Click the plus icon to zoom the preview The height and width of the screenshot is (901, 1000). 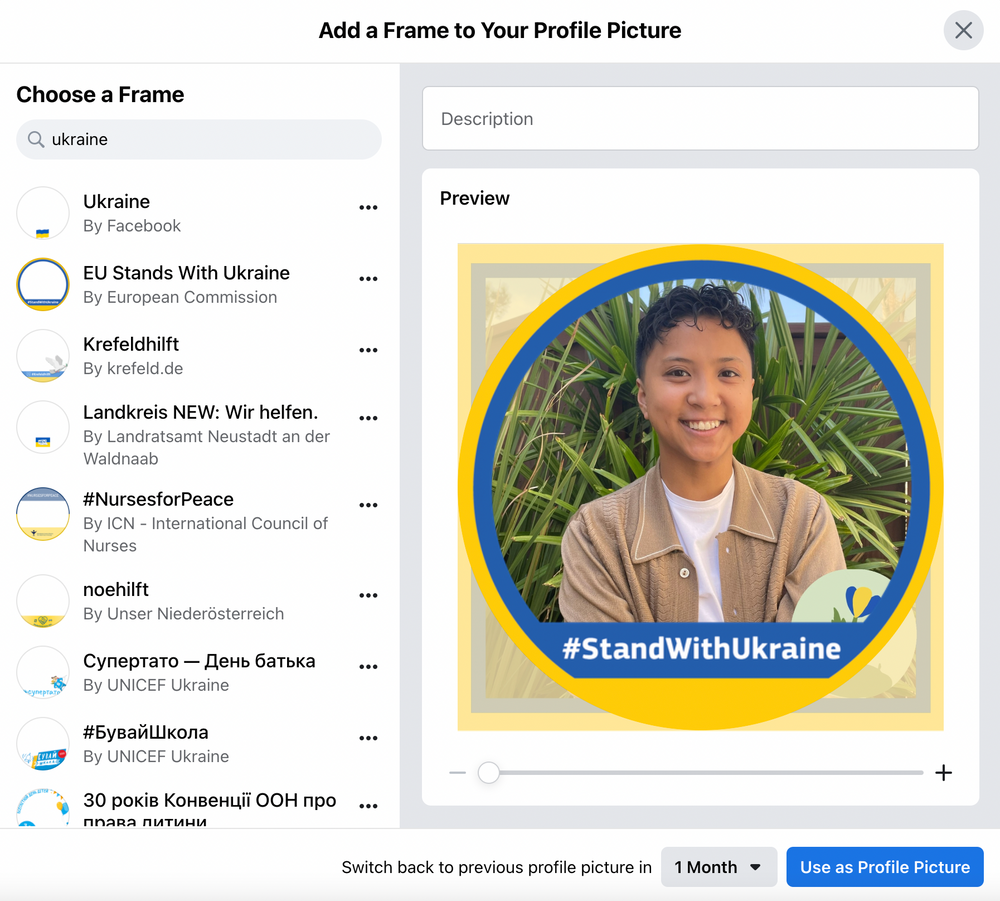coord(943,772)
